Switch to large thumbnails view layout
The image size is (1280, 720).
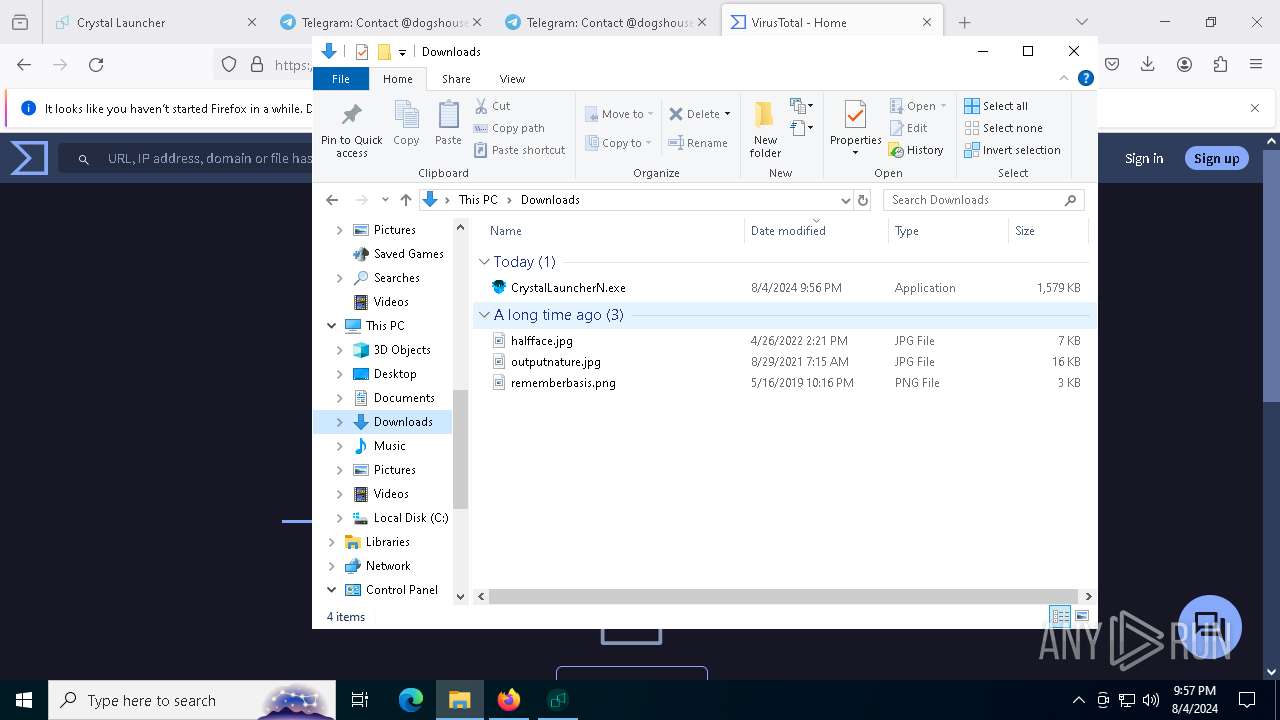(1082, 616)
